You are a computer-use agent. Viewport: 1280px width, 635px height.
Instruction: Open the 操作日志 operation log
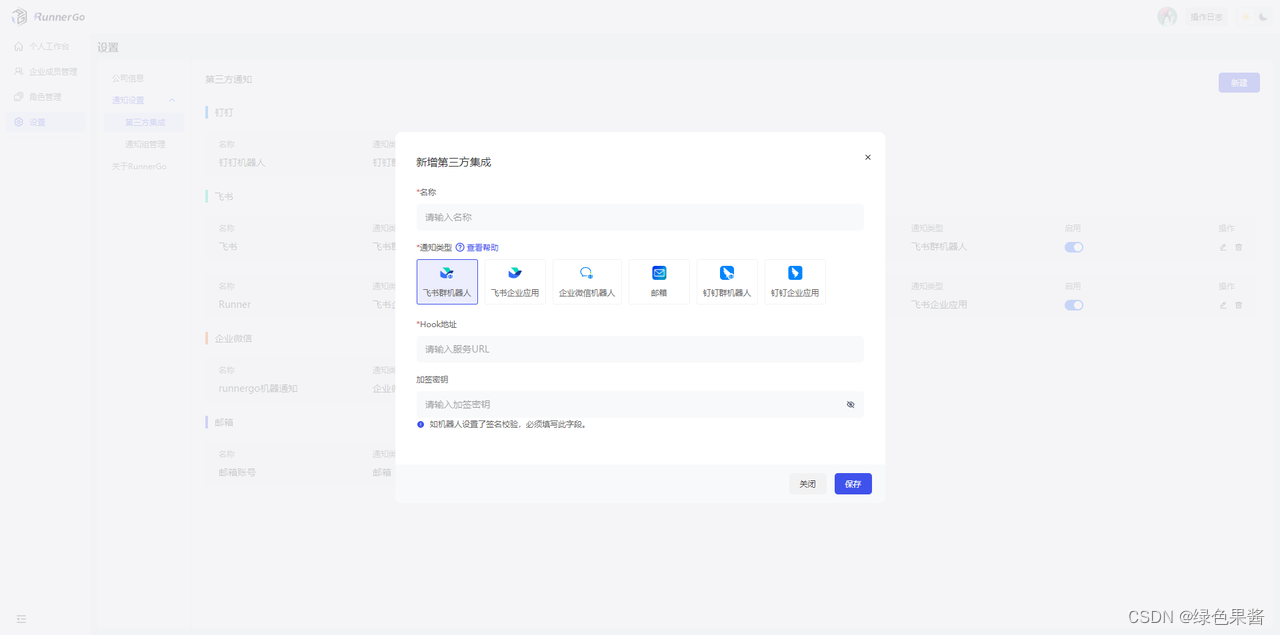pos(1205,17)
